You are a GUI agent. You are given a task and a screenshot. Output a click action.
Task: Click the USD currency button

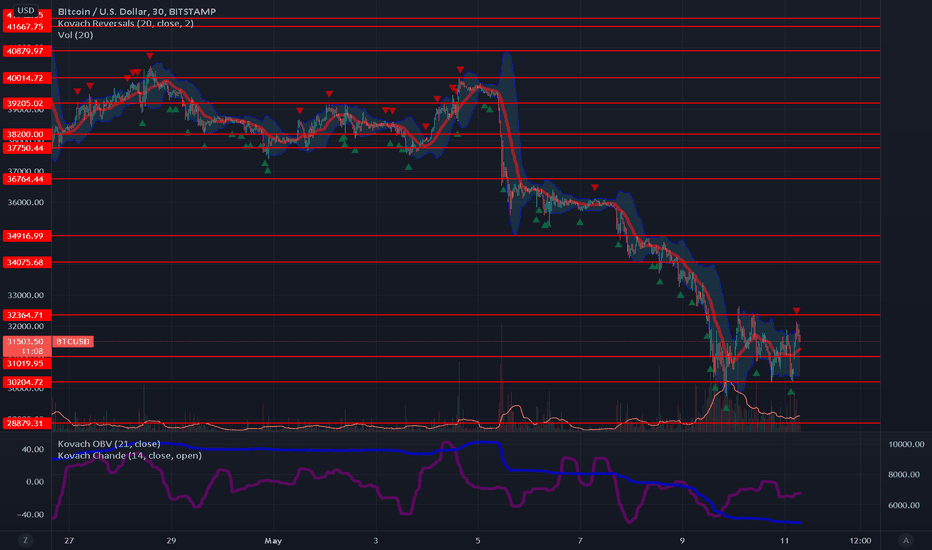26,10
